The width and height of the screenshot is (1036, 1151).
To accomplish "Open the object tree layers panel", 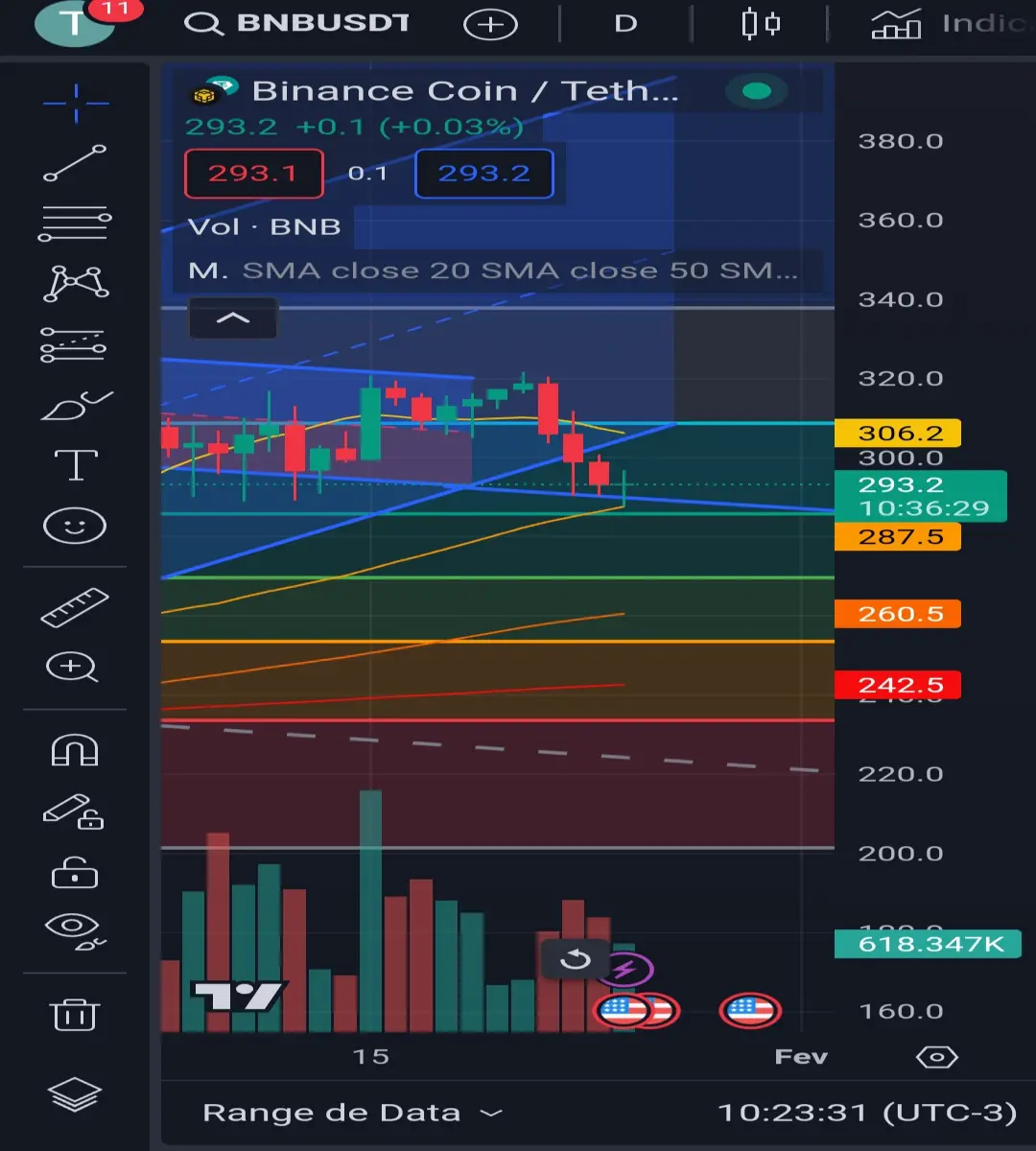I will click(75, 1094).
